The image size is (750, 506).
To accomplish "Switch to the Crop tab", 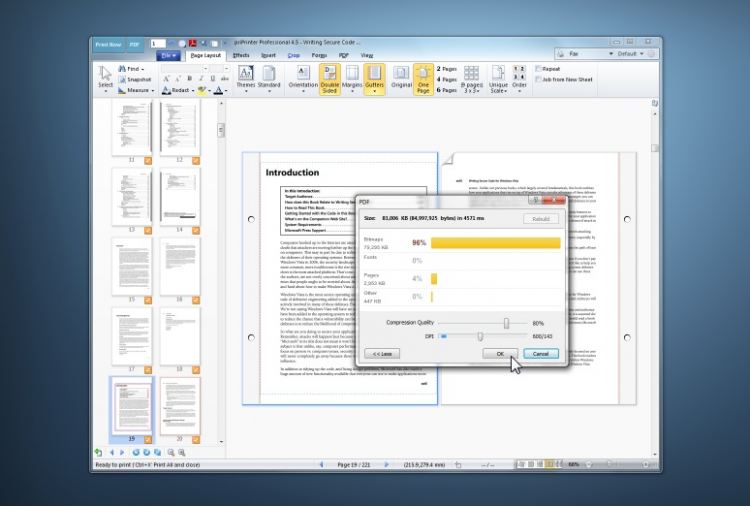I will coord(293,55).
